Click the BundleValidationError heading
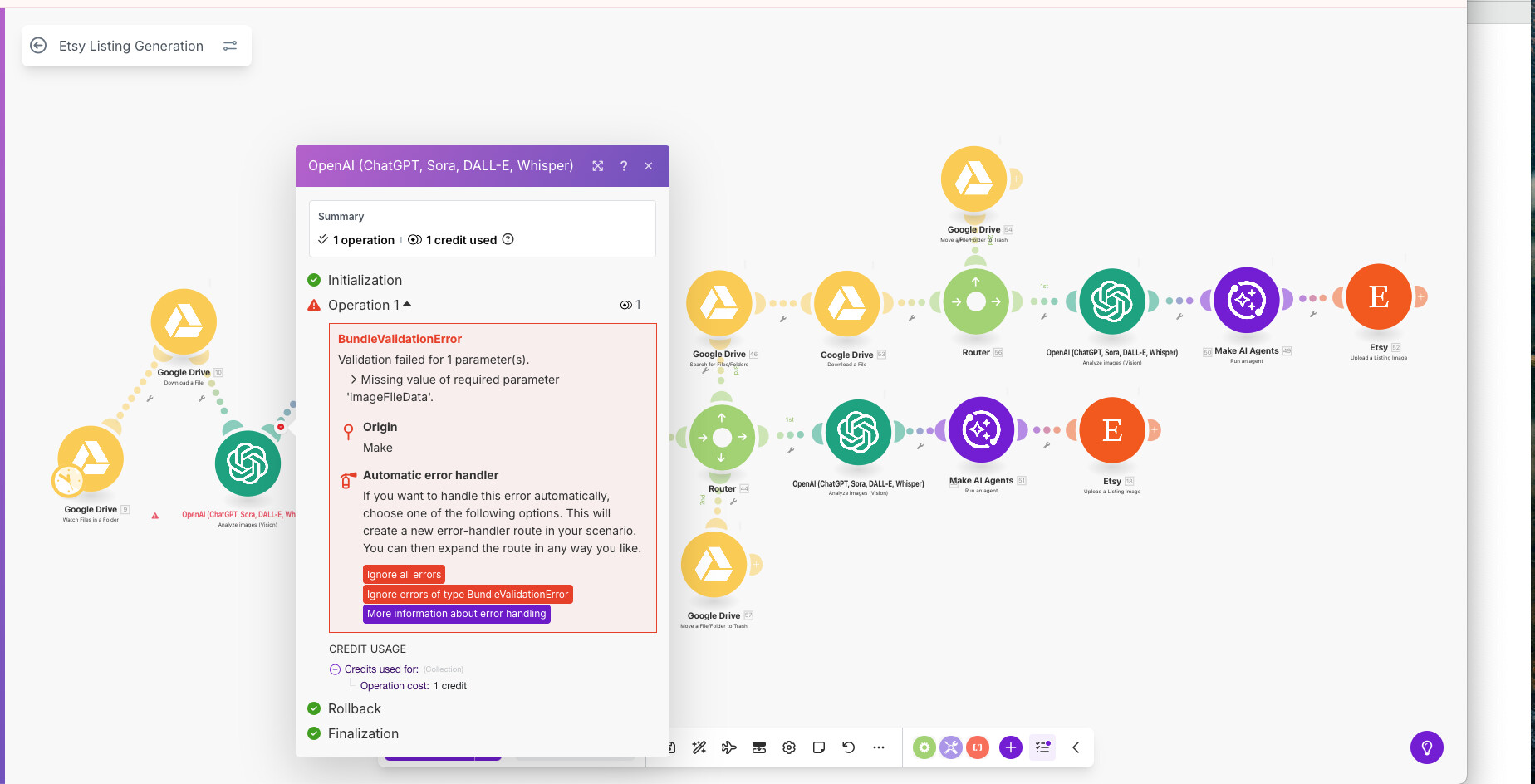 tap(400, 339)
